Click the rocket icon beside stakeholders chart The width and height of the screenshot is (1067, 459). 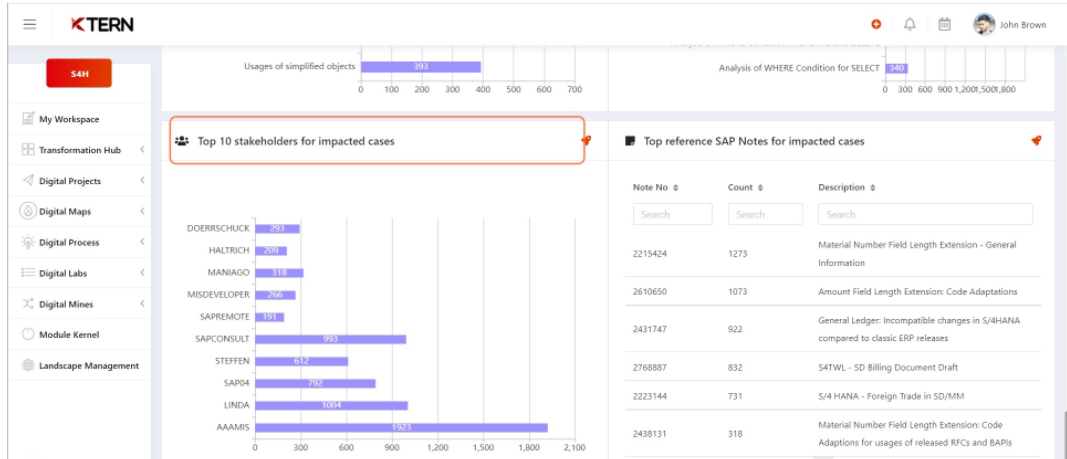click(586, 141)
